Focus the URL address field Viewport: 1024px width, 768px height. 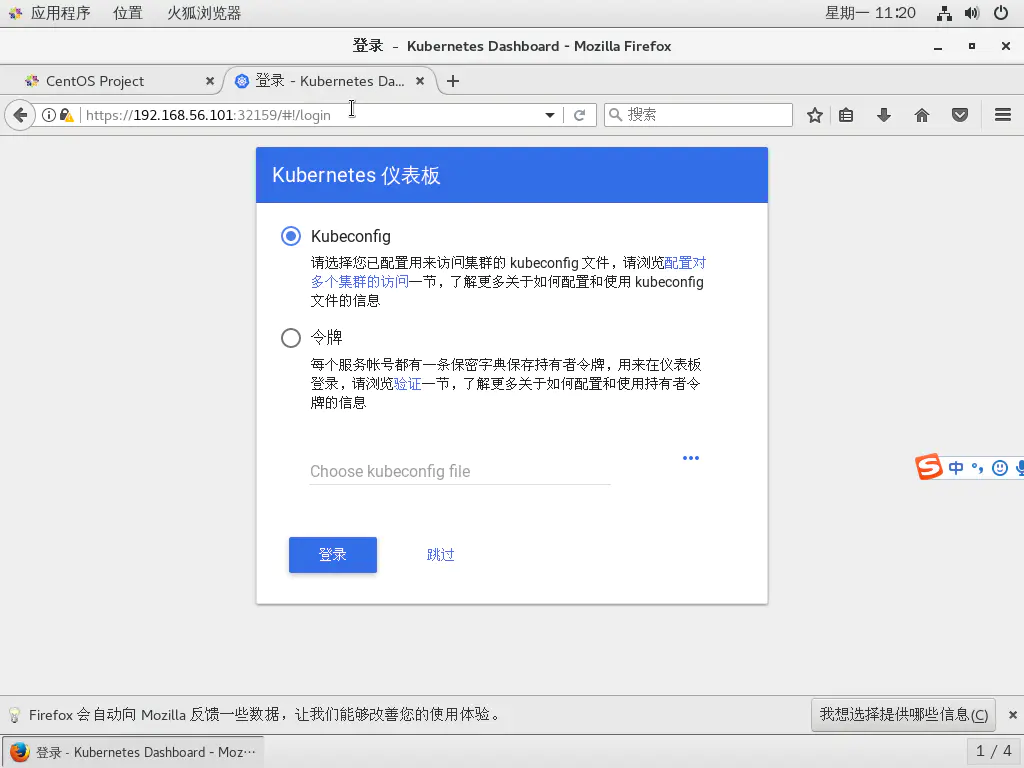point(313,116)
